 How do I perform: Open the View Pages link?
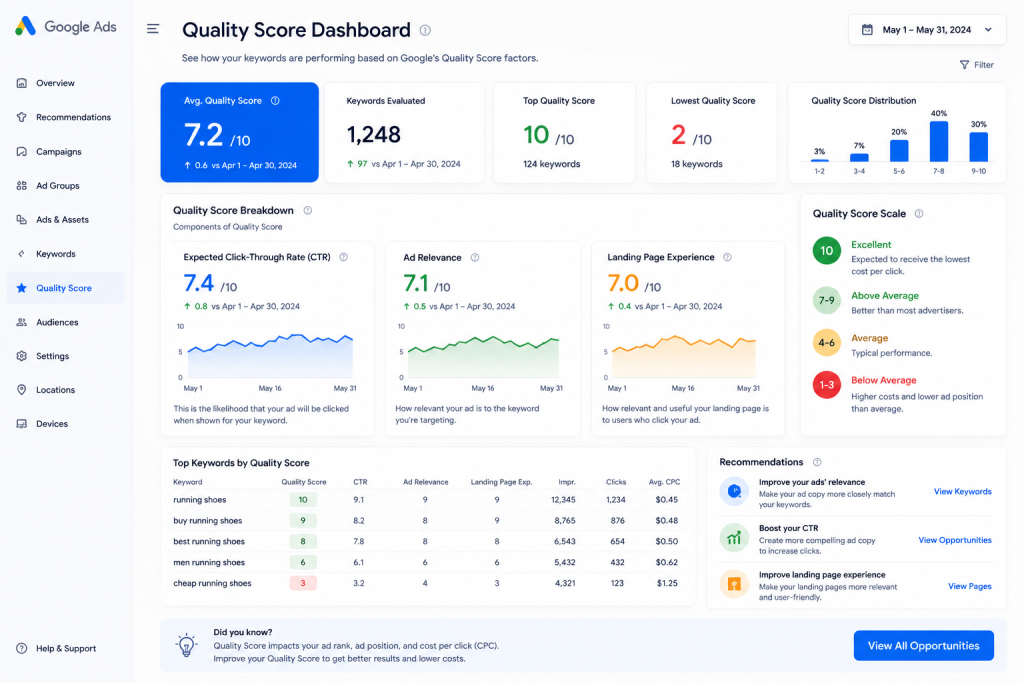click(969, 586)
